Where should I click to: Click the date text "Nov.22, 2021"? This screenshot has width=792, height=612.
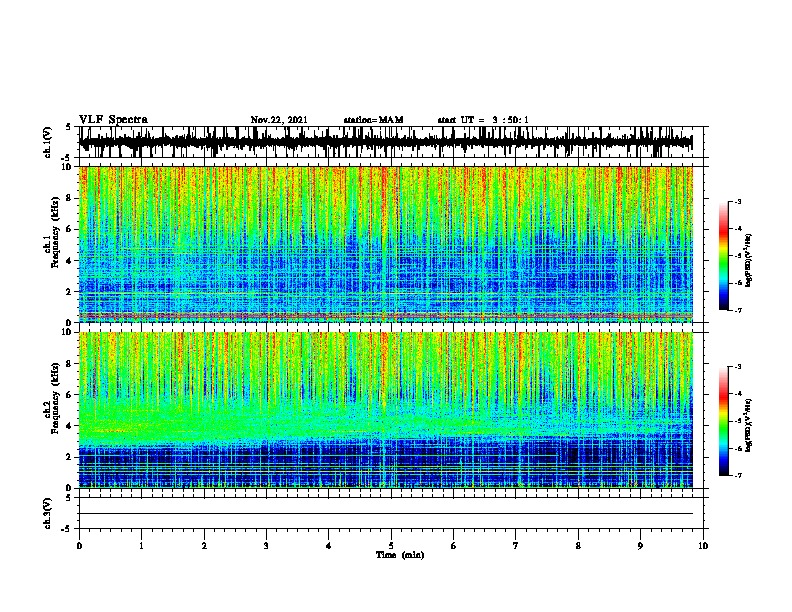[279, 120]
